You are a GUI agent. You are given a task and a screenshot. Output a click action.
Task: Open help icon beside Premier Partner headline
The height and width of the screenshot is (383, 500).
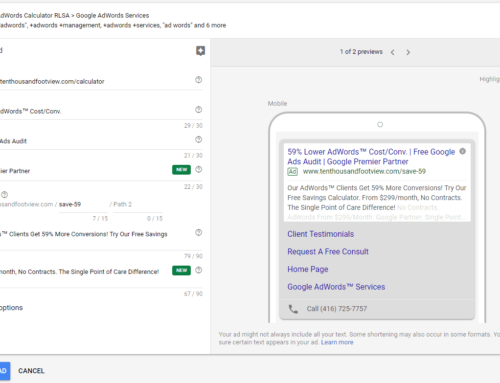pos(199,169)
